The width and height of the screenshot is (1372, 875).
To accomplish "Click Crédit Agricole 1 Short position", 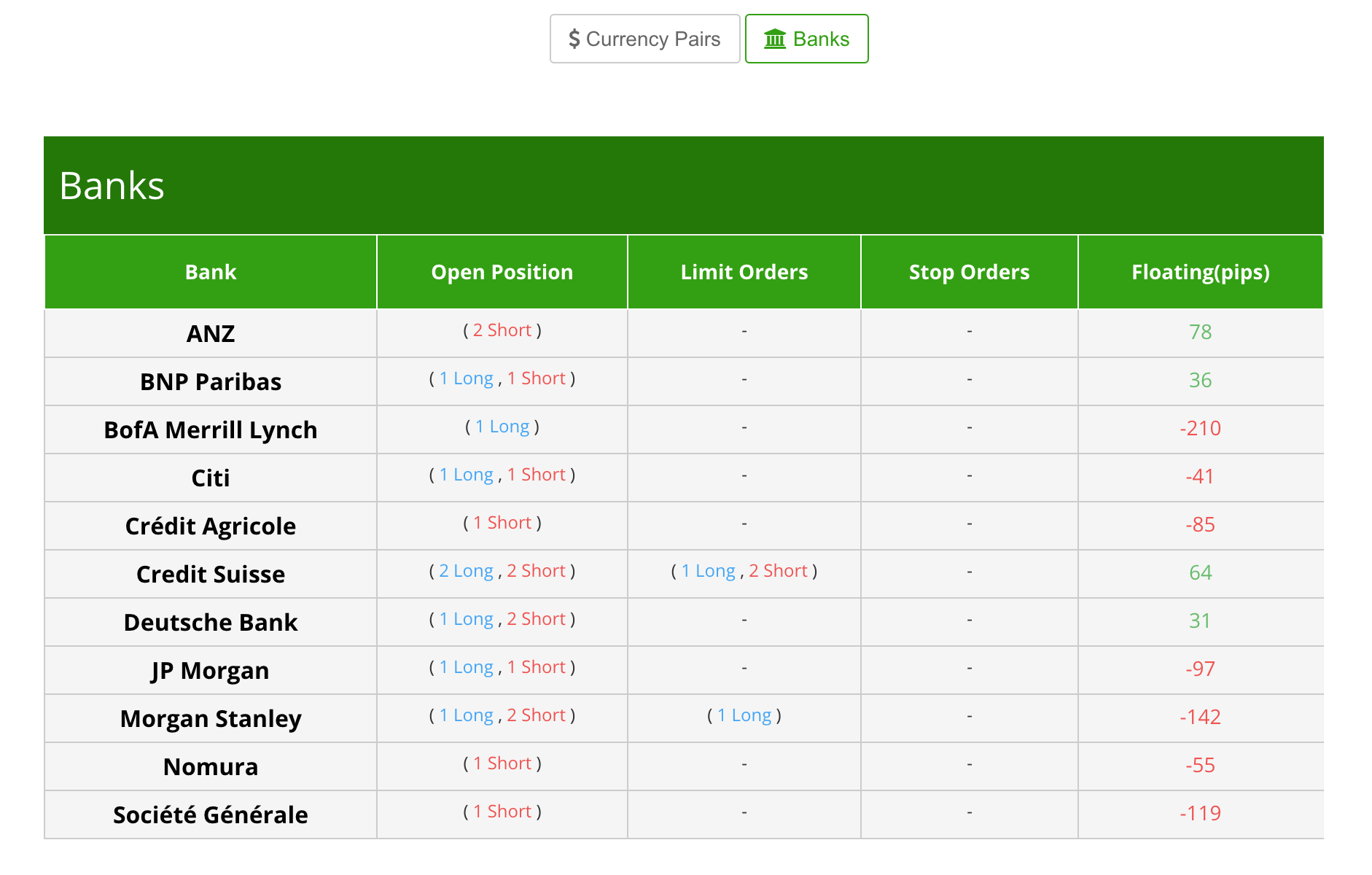I will pyautogui.click(x=502, y=523).
